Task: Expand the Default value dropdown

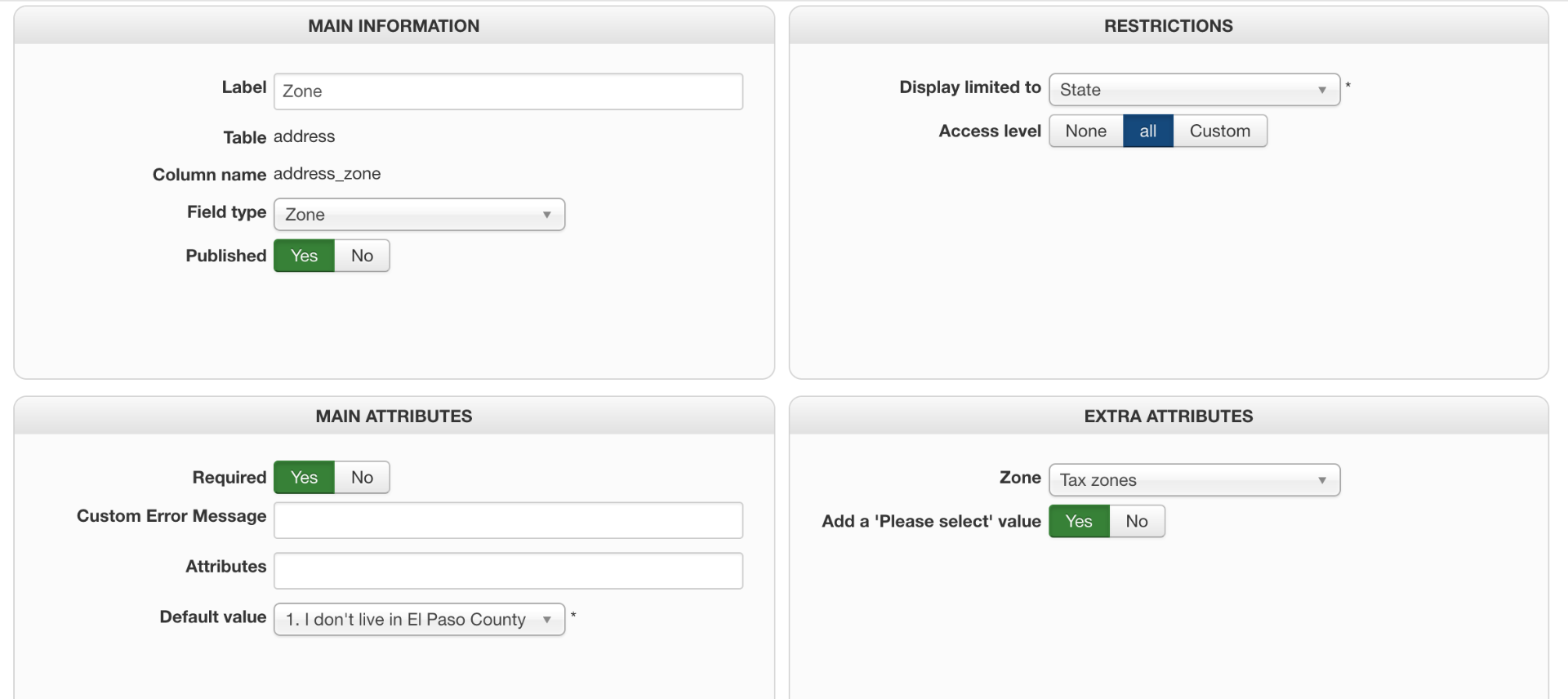Action: point(419,620)
